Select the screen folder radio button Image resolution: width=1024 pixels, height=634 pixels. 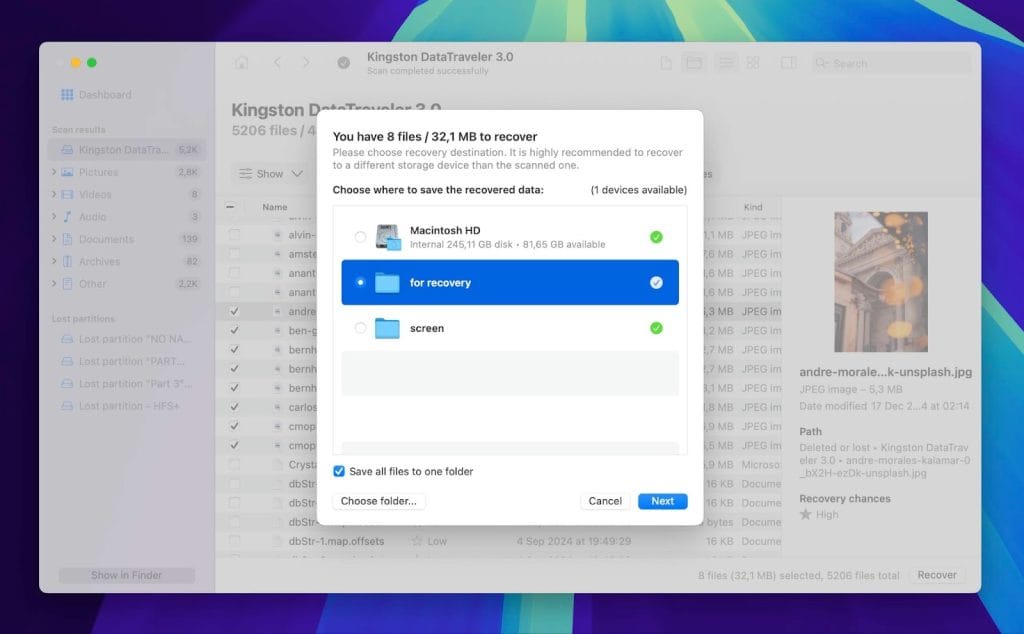coord(360,328)
